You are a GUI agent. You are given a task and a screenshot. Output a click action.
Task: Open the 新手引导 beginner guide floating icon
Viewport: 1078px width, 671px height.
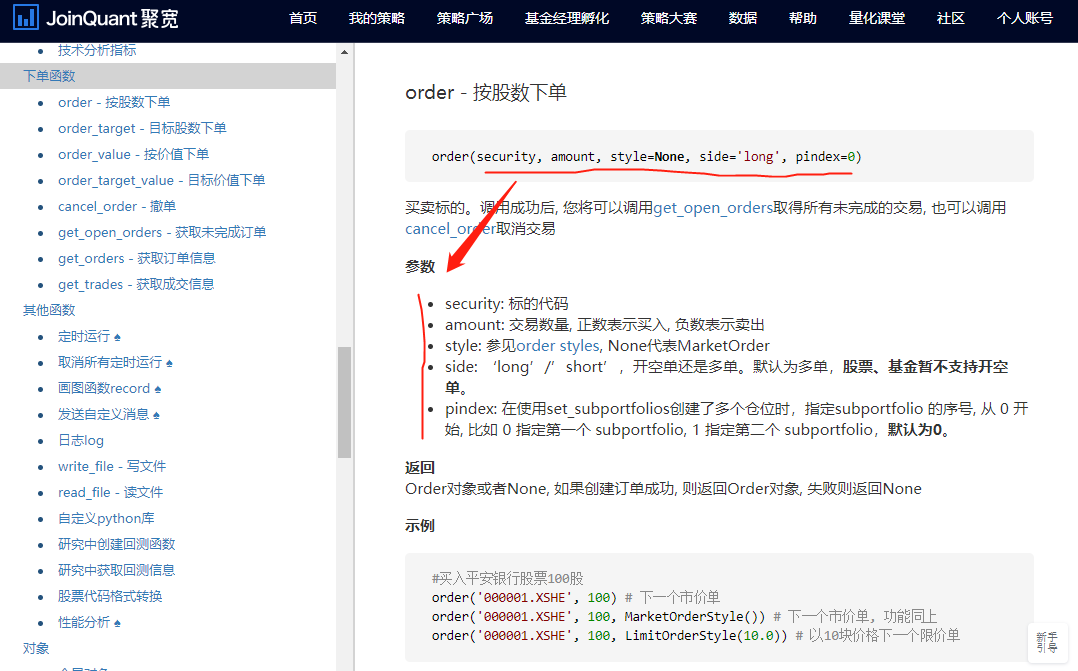(1047, 640)
